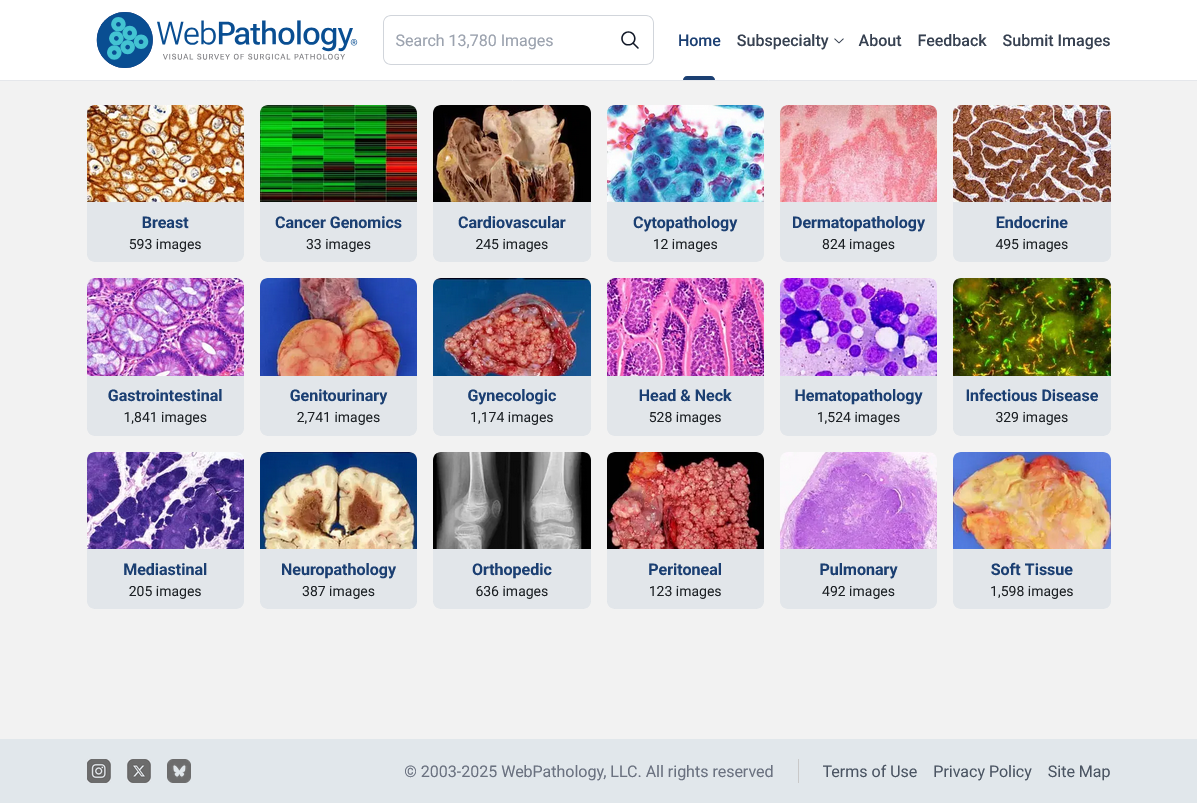Click the Dermatopathology title link
This screenshot has width=1197, height=803.
point(858,223)
